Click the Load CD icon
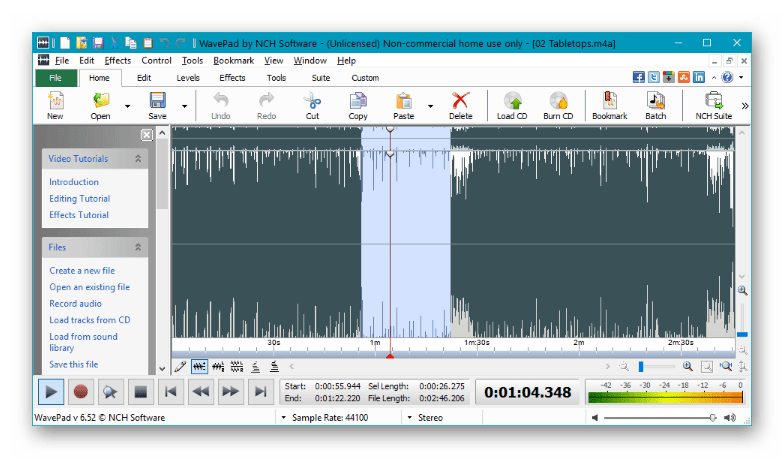784x463 pixels. pos(512,106)
